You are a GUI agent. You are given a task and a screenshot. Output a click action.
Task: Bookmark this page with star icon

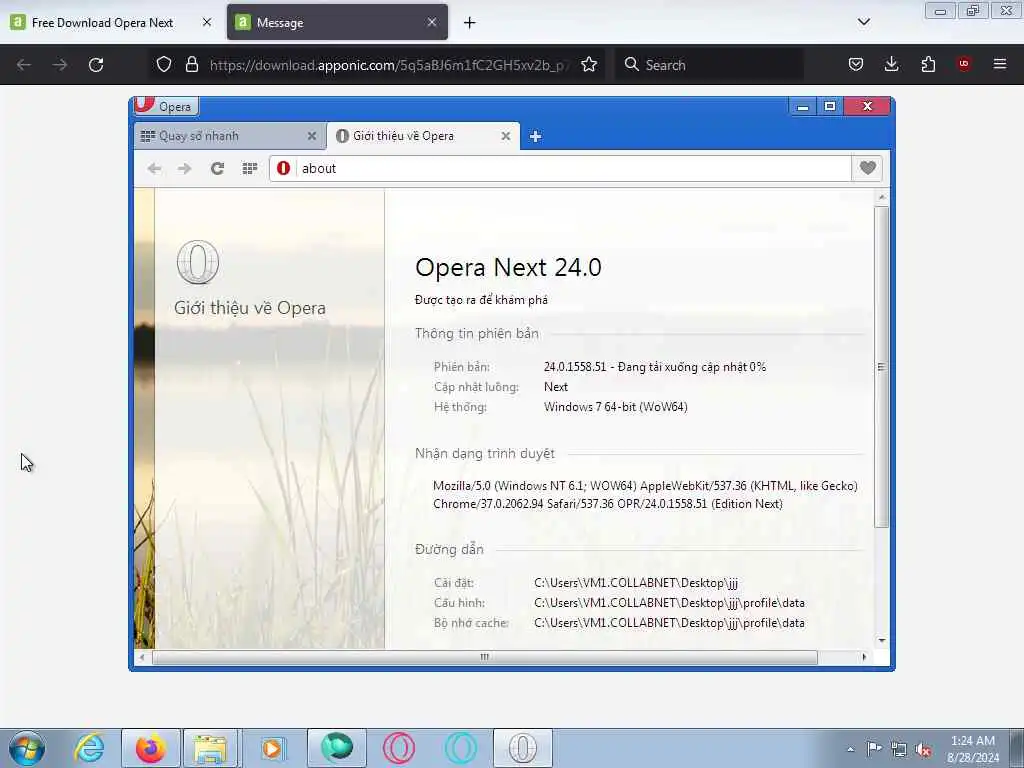pos(588,65)
